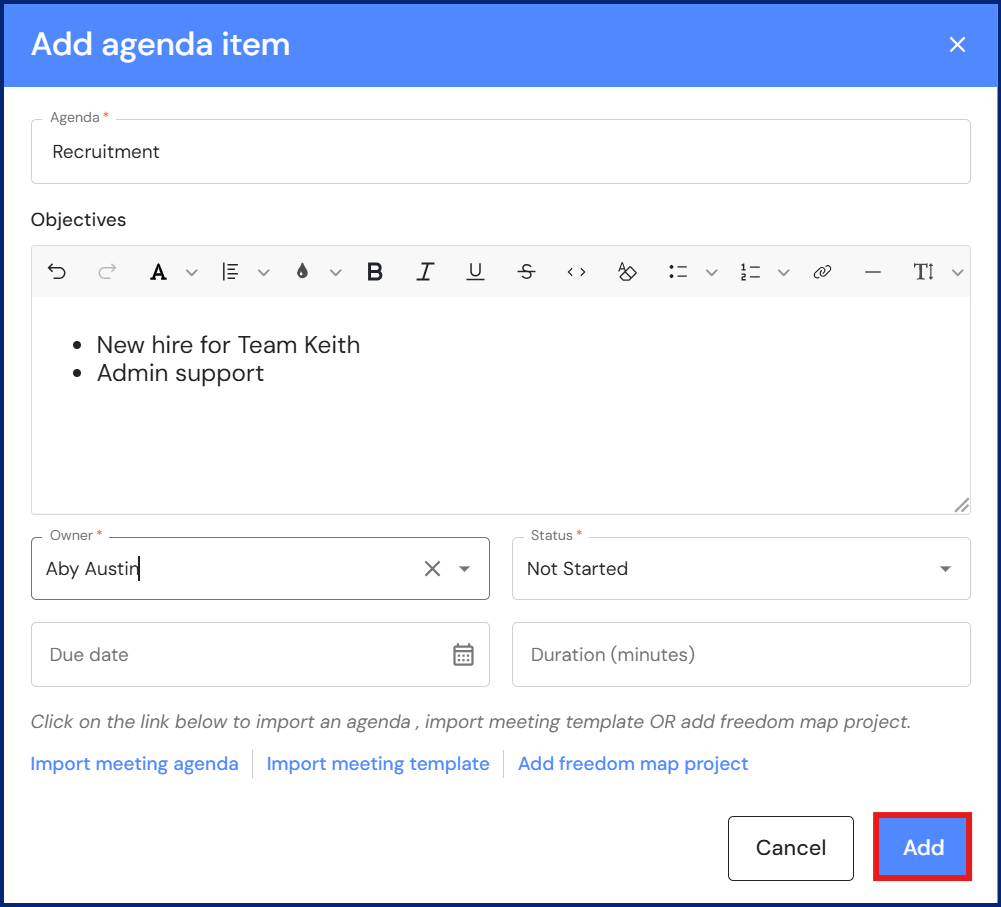
Task: Underline the selected objectives text
Action: click(476, 272)
